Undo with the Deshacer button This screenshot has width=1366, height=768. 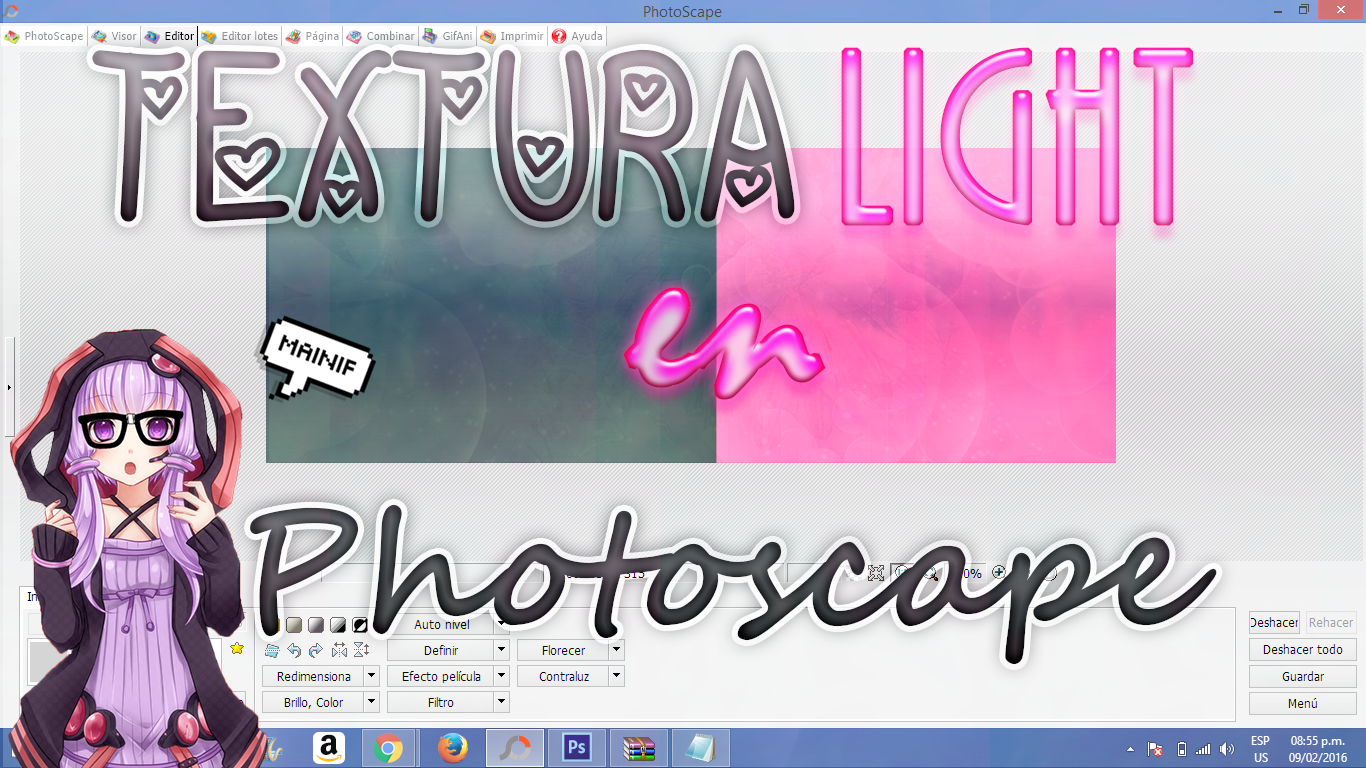[x=1274, y=622]
